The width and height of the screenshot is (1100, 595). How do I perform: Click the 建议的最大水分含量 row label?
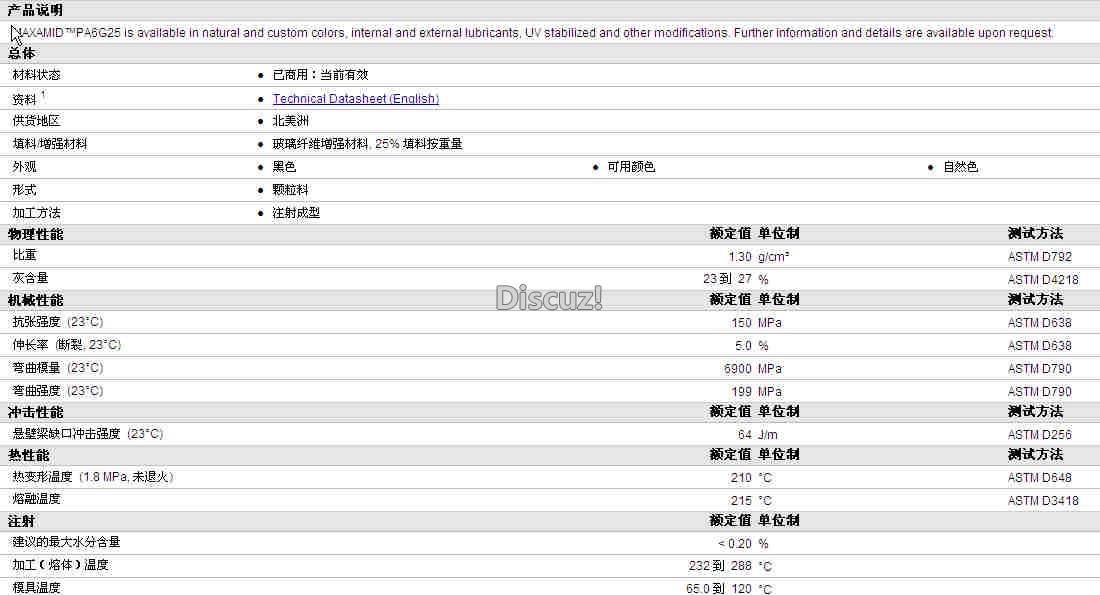tap(66, 542)
